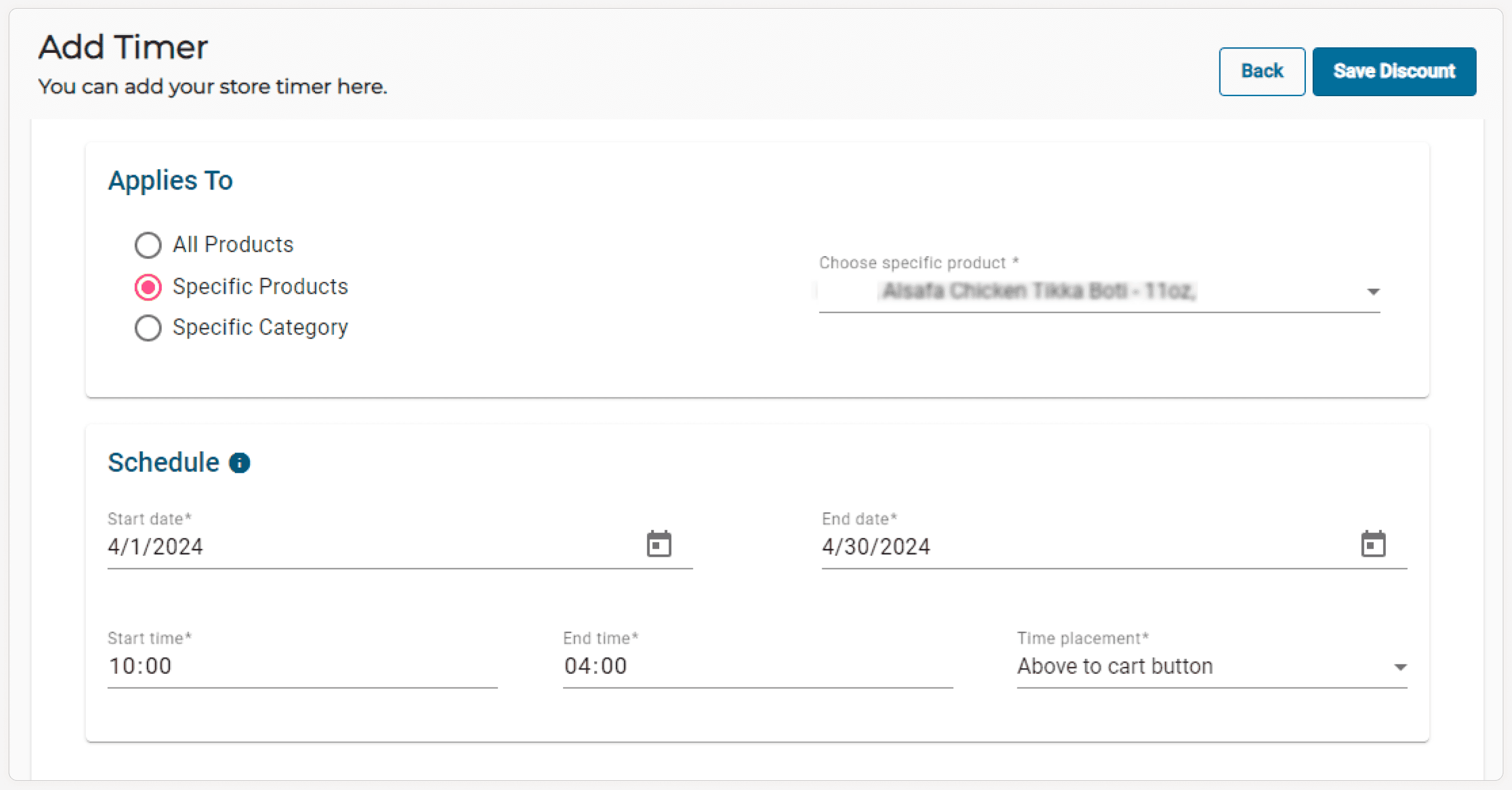Click the 'Schedule' section heading text

[x=163, y=462]
